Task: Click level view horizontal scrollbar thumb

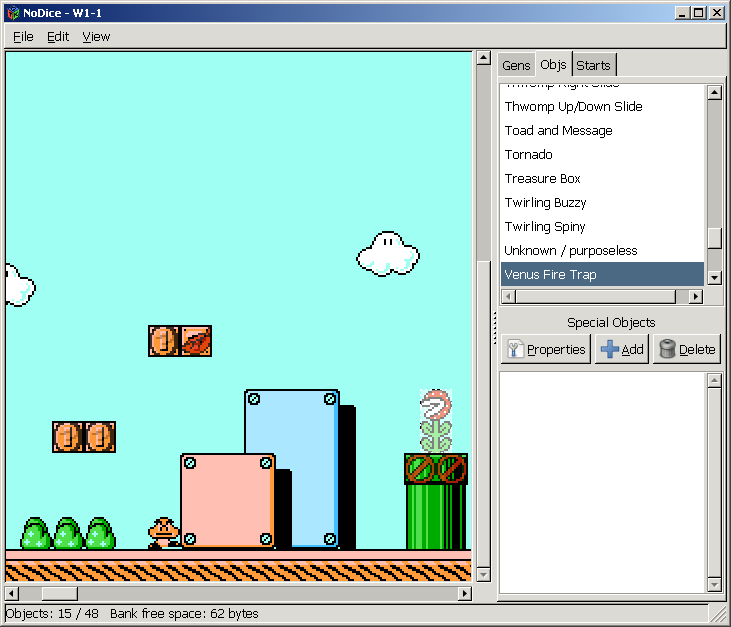Action: (x=60, y=594)
